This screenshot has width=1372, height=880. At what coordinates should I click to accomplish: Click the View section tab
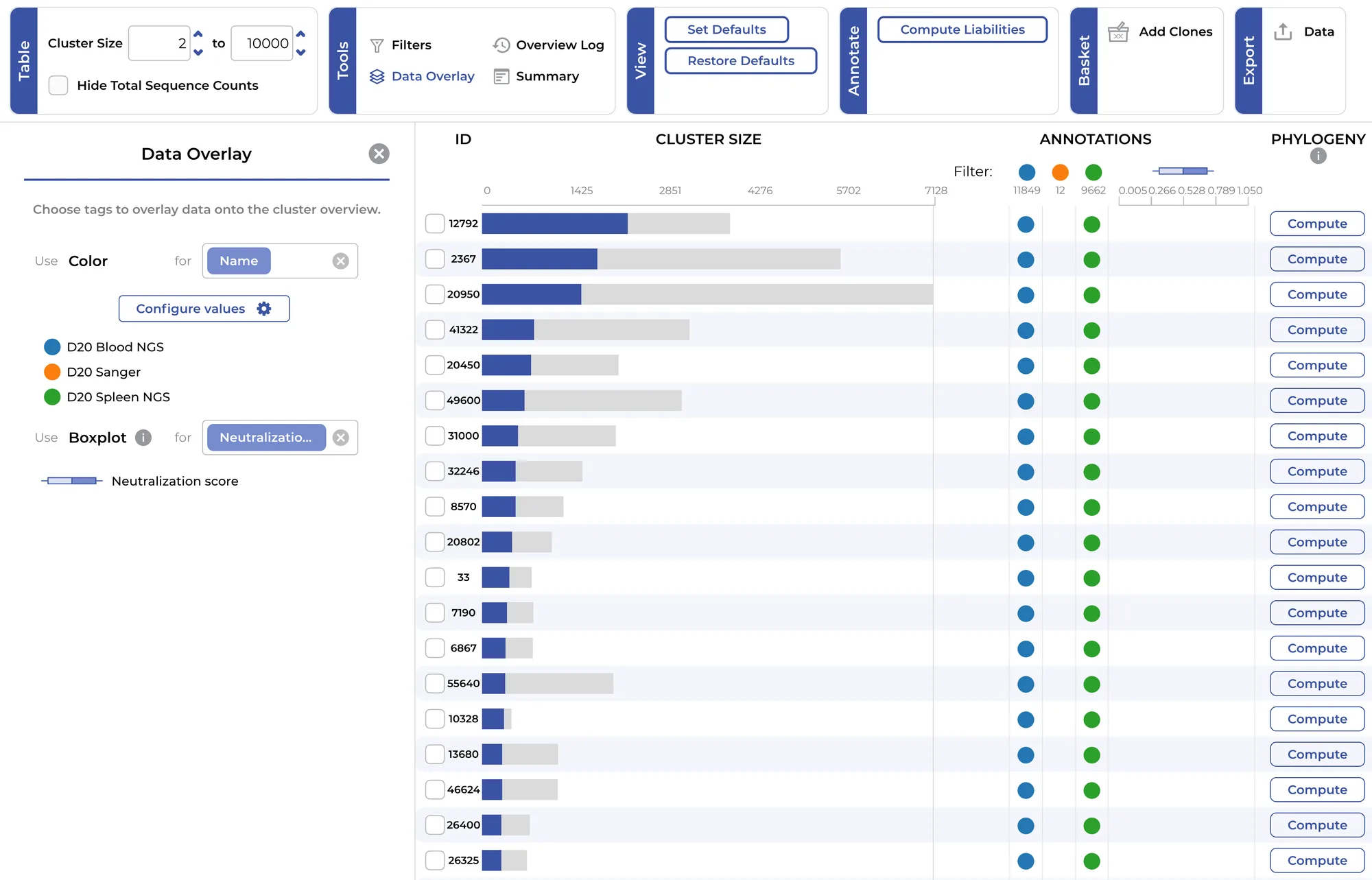[x=641, y=60]
